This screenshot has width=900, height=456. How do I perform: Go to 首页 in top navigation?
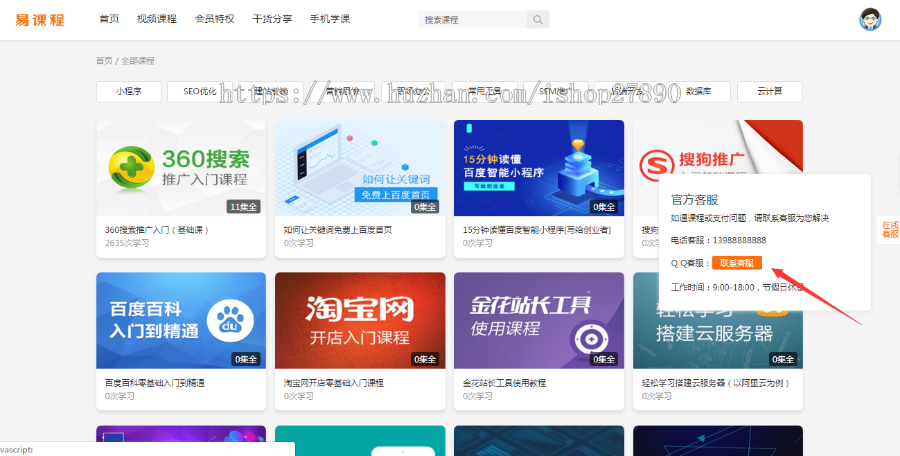point(110,19)
